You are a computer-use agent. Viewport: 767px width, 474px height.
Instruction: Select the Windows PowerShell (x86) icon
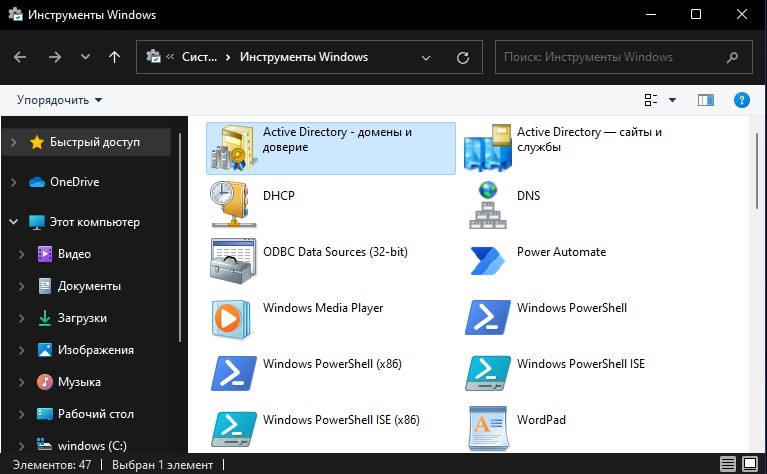pyautogui.click(x=233, y=373)
